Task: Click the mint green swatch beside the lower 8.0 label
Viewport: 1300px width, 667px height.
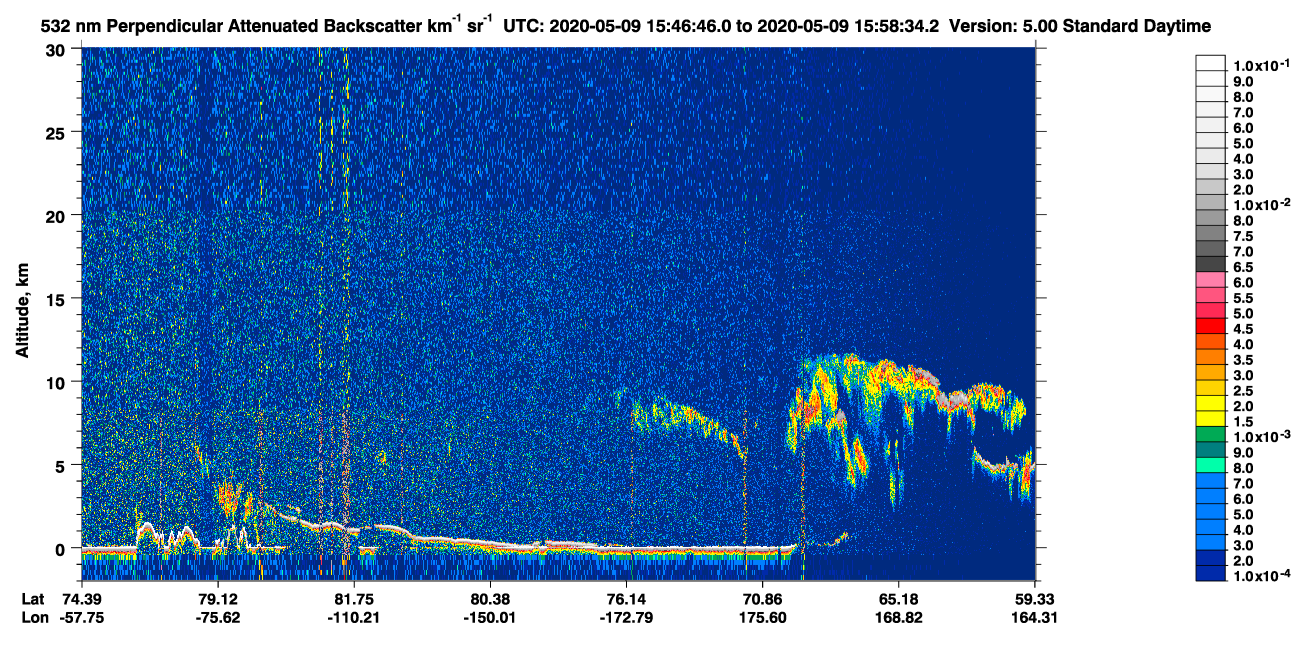Action: (1210, 467)
